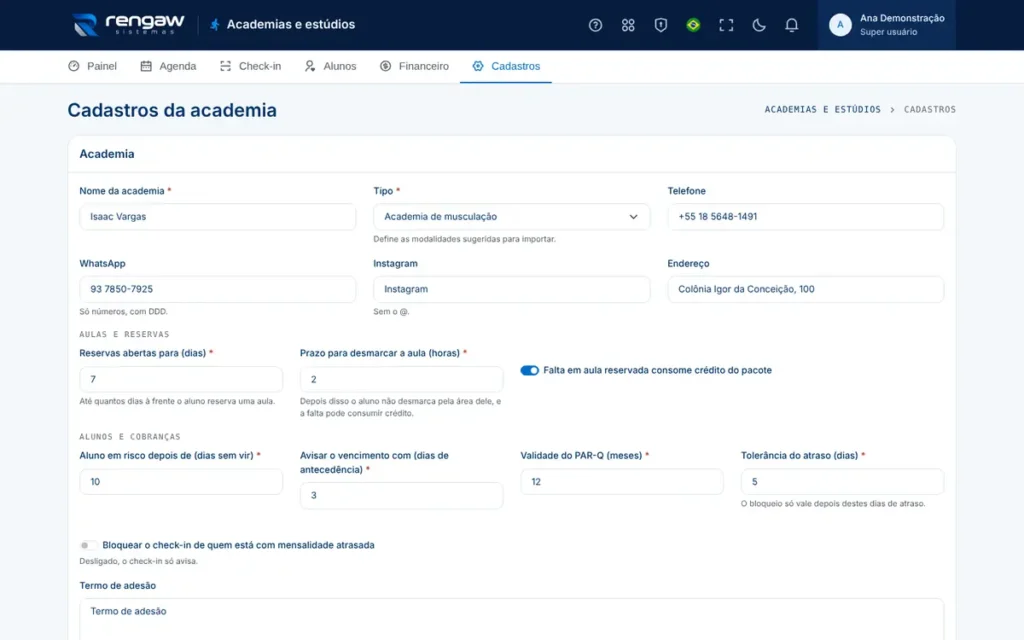
Task: Click the user avatar circle A
Action: 840,25
